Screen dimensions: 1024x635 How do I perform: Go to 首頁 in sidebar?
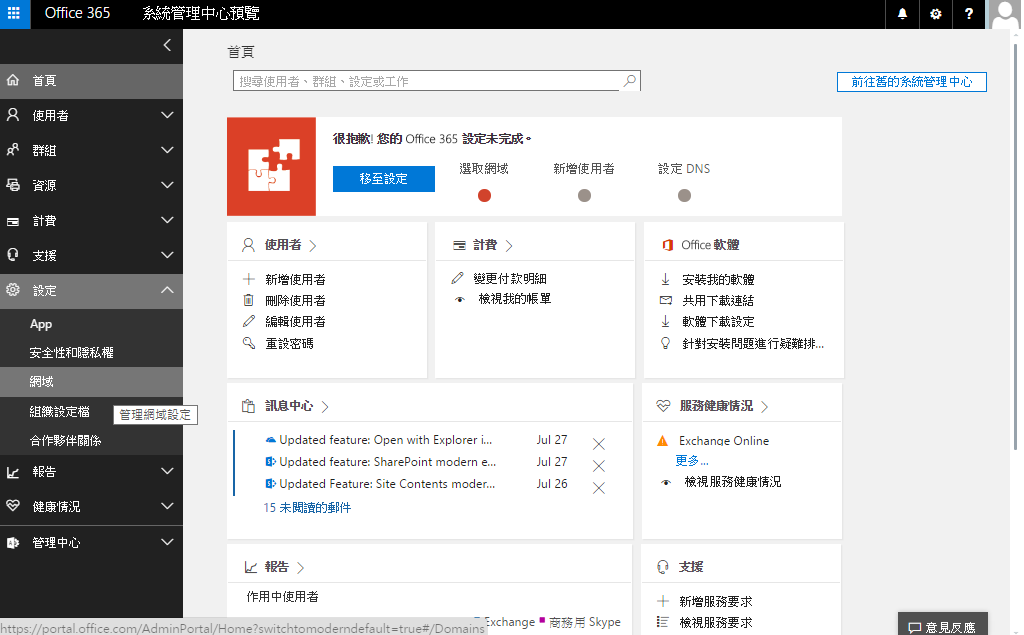[x=91, y=81]
